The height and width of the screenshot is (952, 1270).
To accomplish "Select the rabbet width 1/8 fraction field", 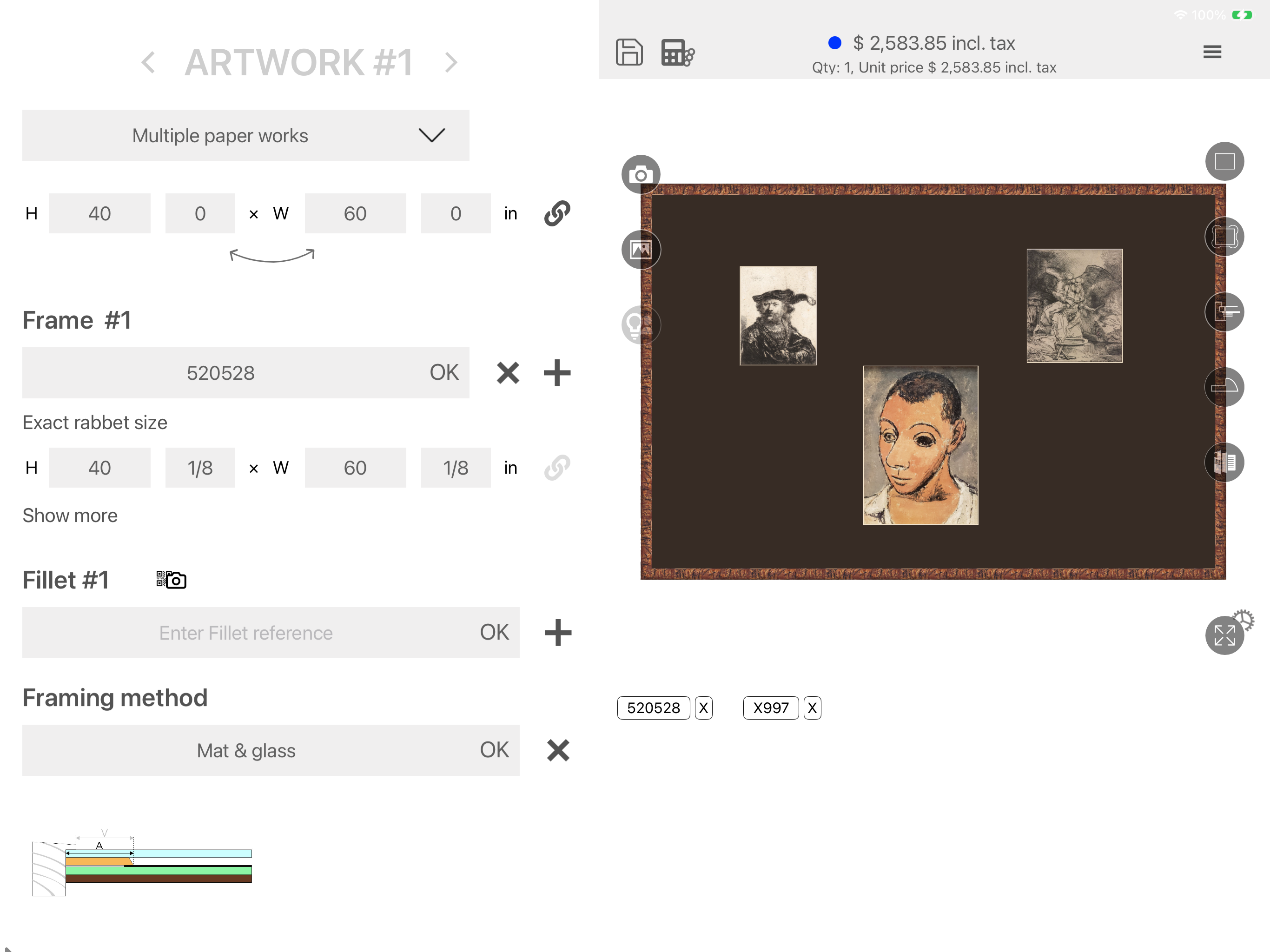I will (x=456, y=468).
